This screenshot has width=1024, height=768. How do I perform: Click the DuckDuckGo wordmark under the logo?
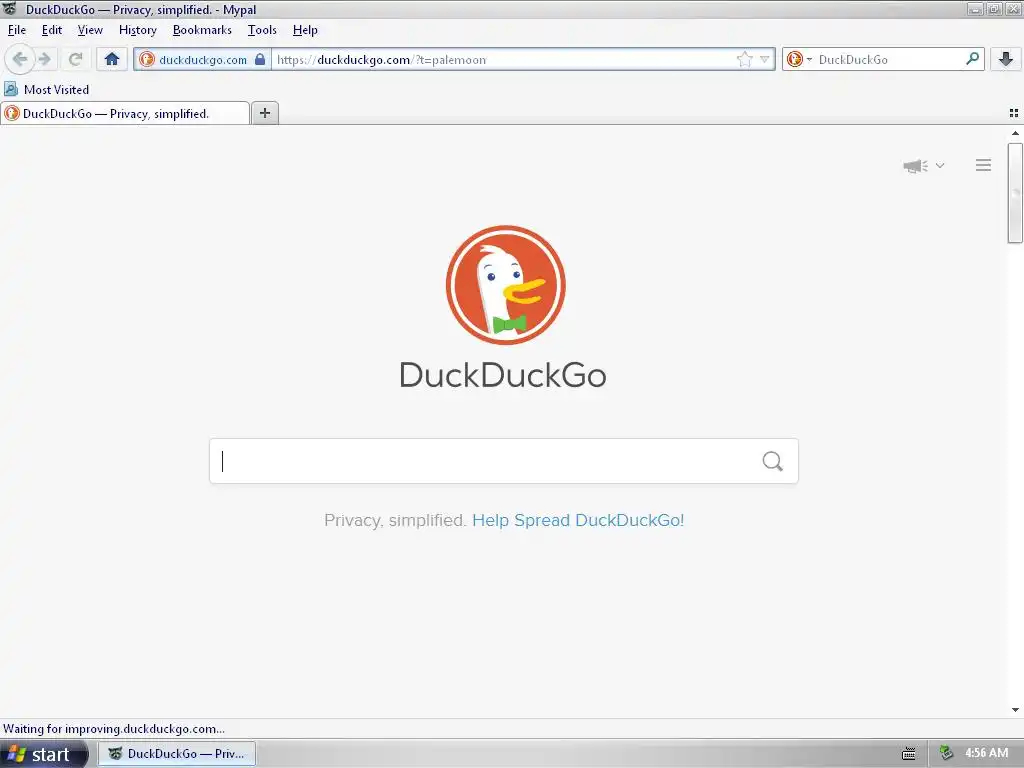coord(503,376)
